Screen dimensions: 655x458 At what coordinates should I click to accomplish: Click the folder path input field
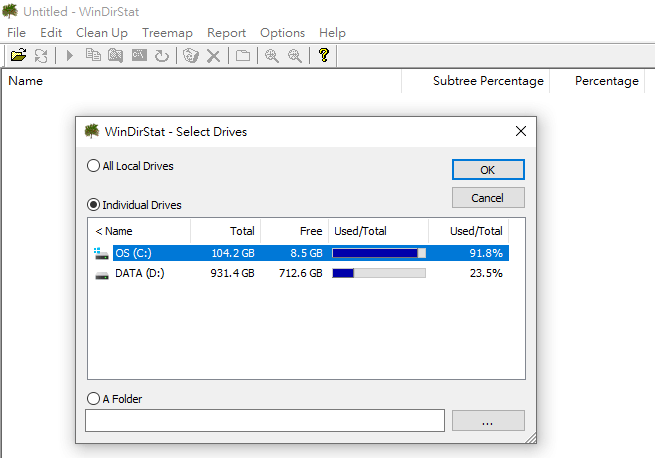point(265,420)
